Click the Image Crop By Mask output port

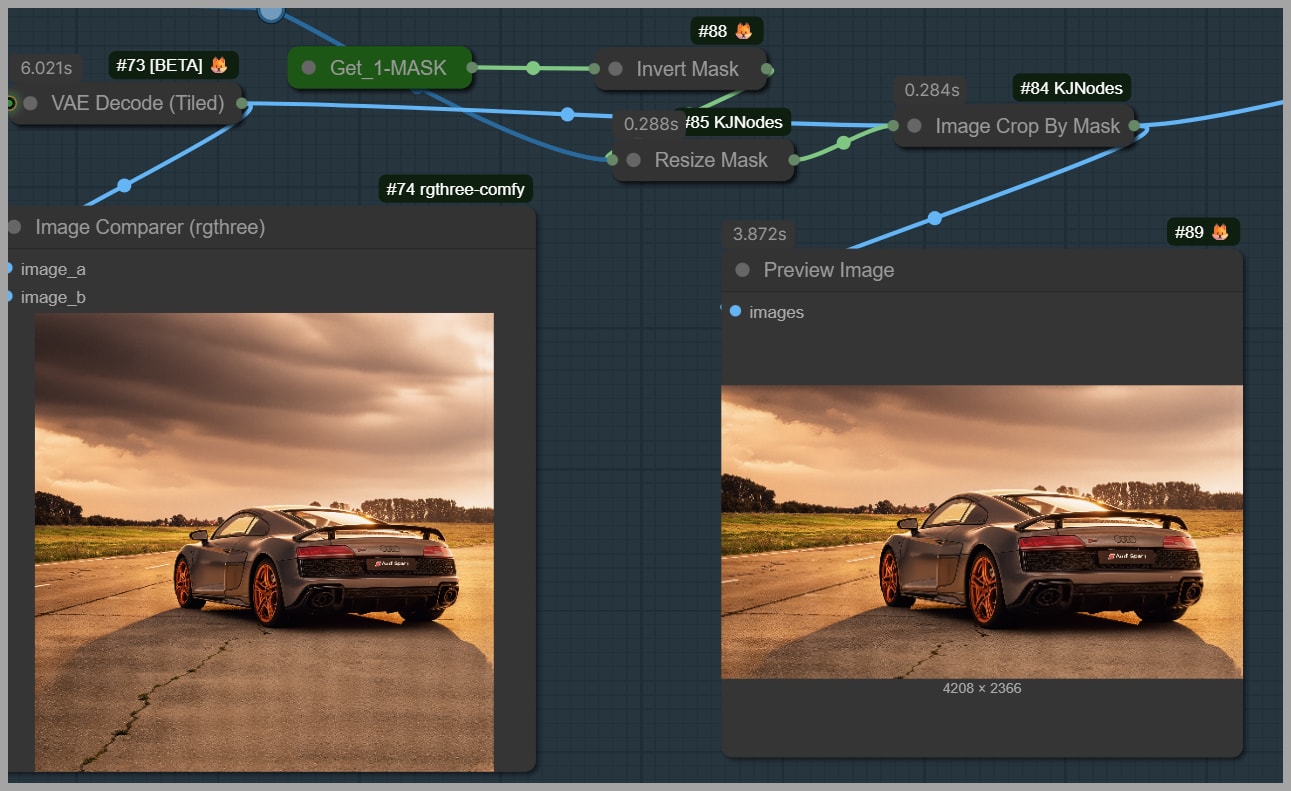pyautogui.click(x=1134, y=126)
